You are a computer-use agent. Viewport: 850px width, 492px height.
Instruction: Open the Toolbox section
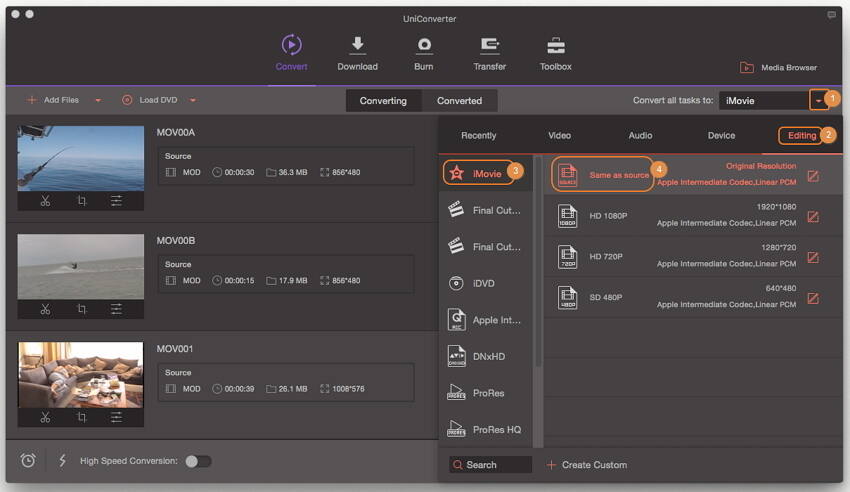click(x=556, y=52)
